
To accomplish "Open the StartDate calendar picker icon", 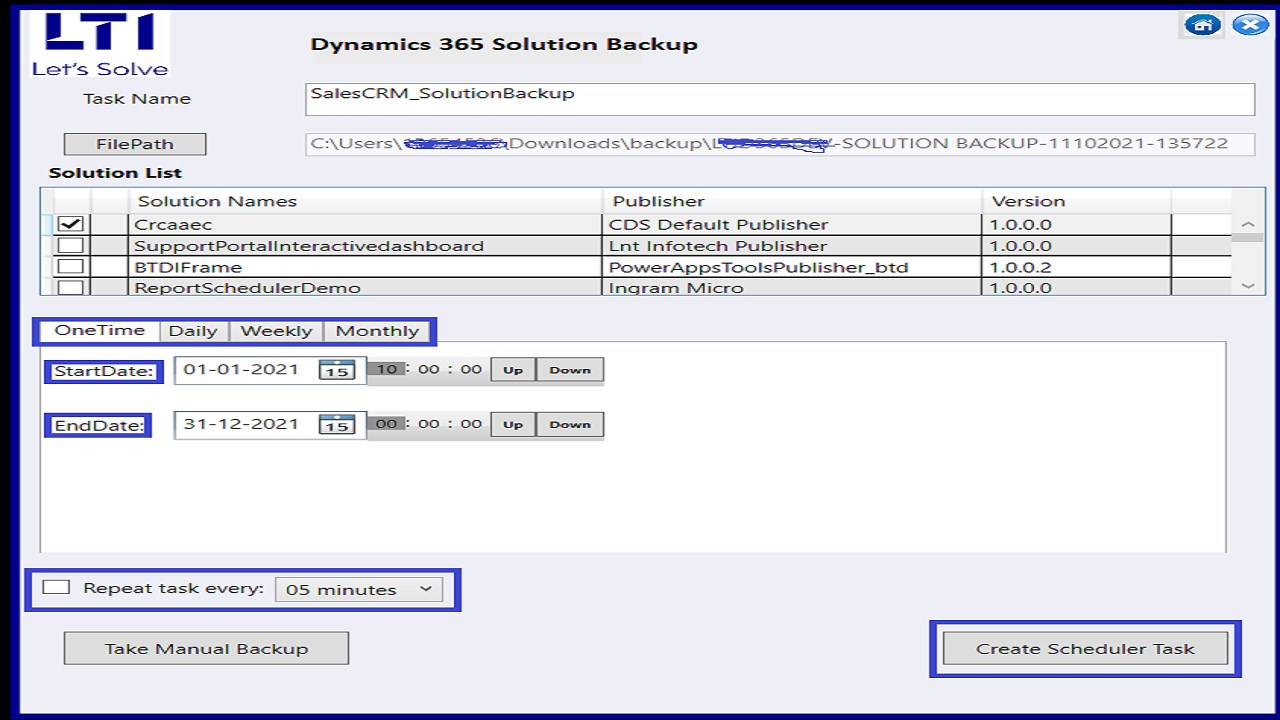I will coord(336,369).
